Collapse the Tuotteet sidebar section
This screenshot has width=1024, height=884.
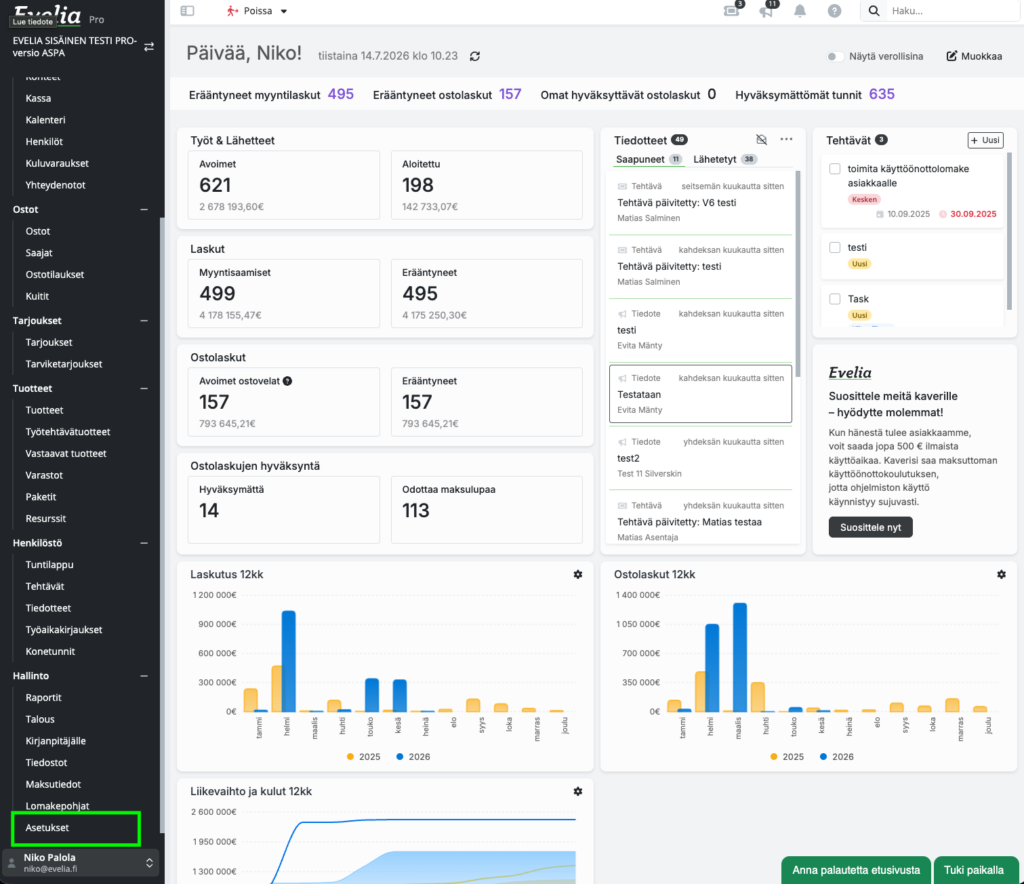pos(144,388)
